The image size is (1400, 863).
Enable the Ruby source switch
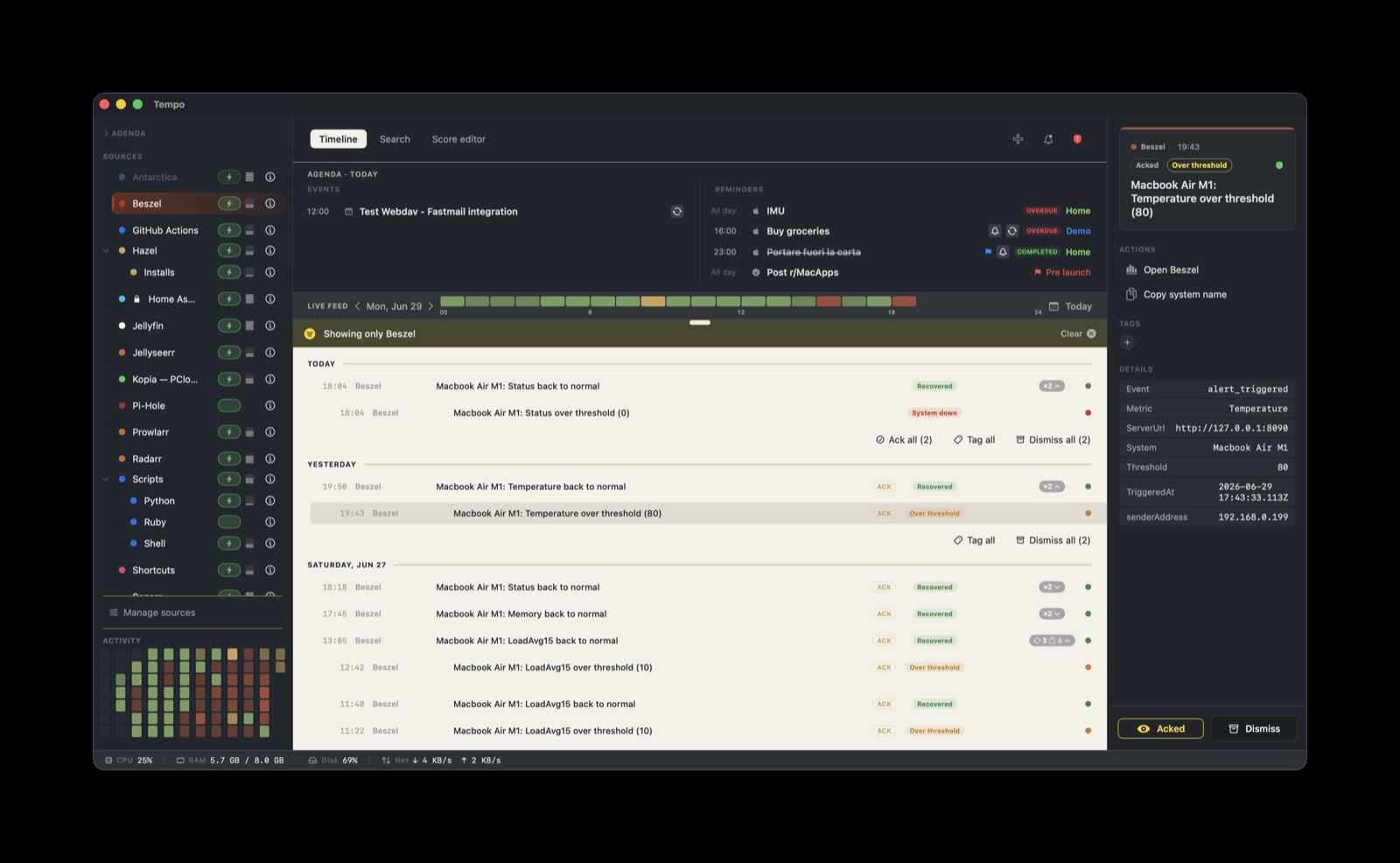point(229,522)
